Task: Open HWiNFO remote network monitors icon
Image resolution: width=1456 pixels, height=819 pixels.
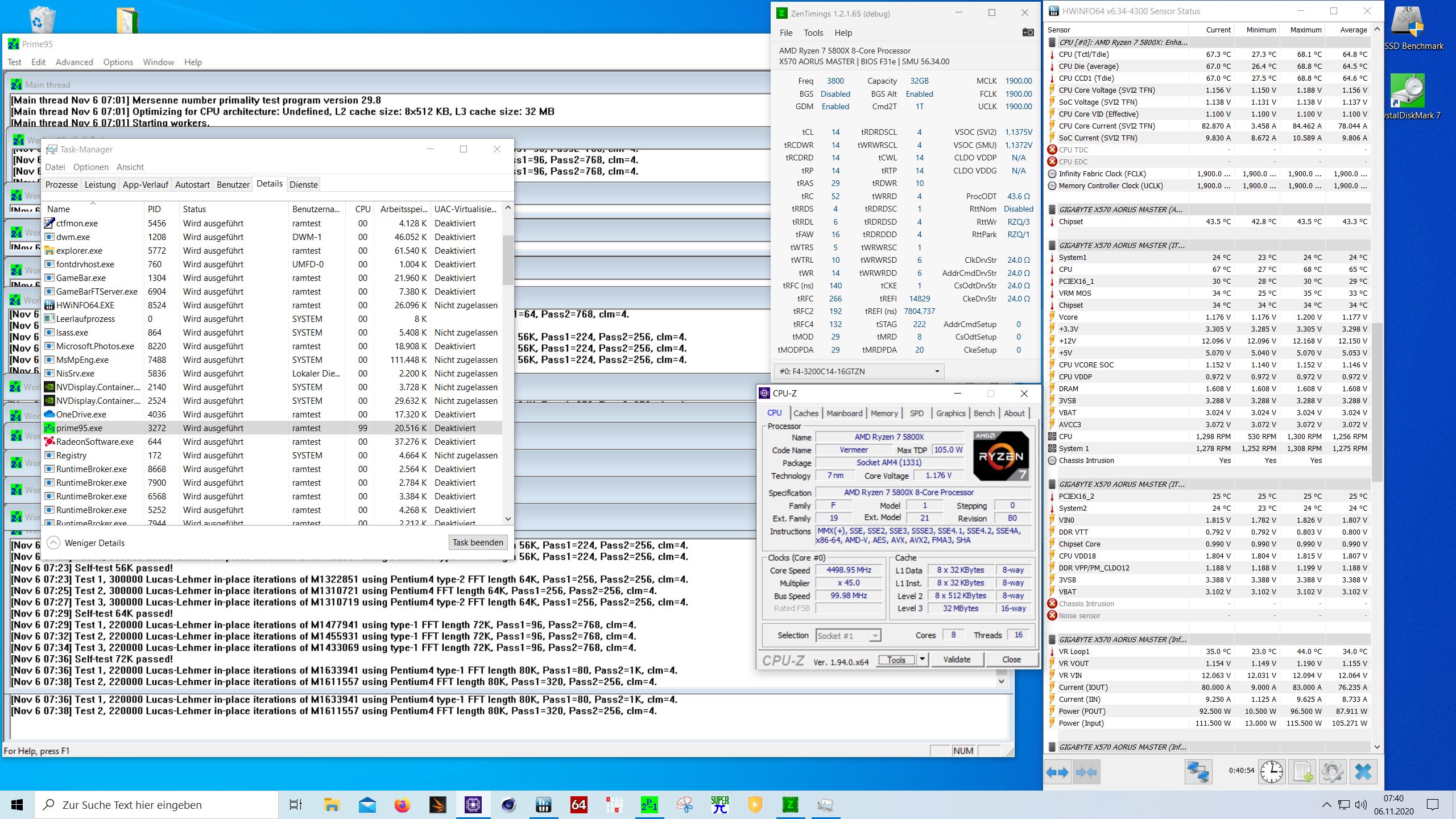Action: click(x=1198, y=772)
